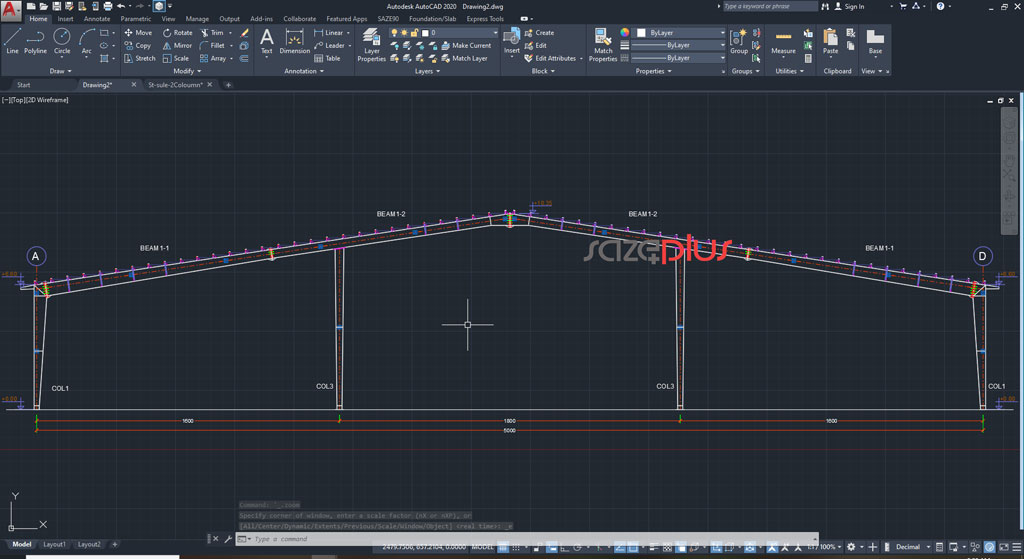The width and height of the screenshot is (1024, 559).
Task: Click Match Layer button
Action: point(465,58)
